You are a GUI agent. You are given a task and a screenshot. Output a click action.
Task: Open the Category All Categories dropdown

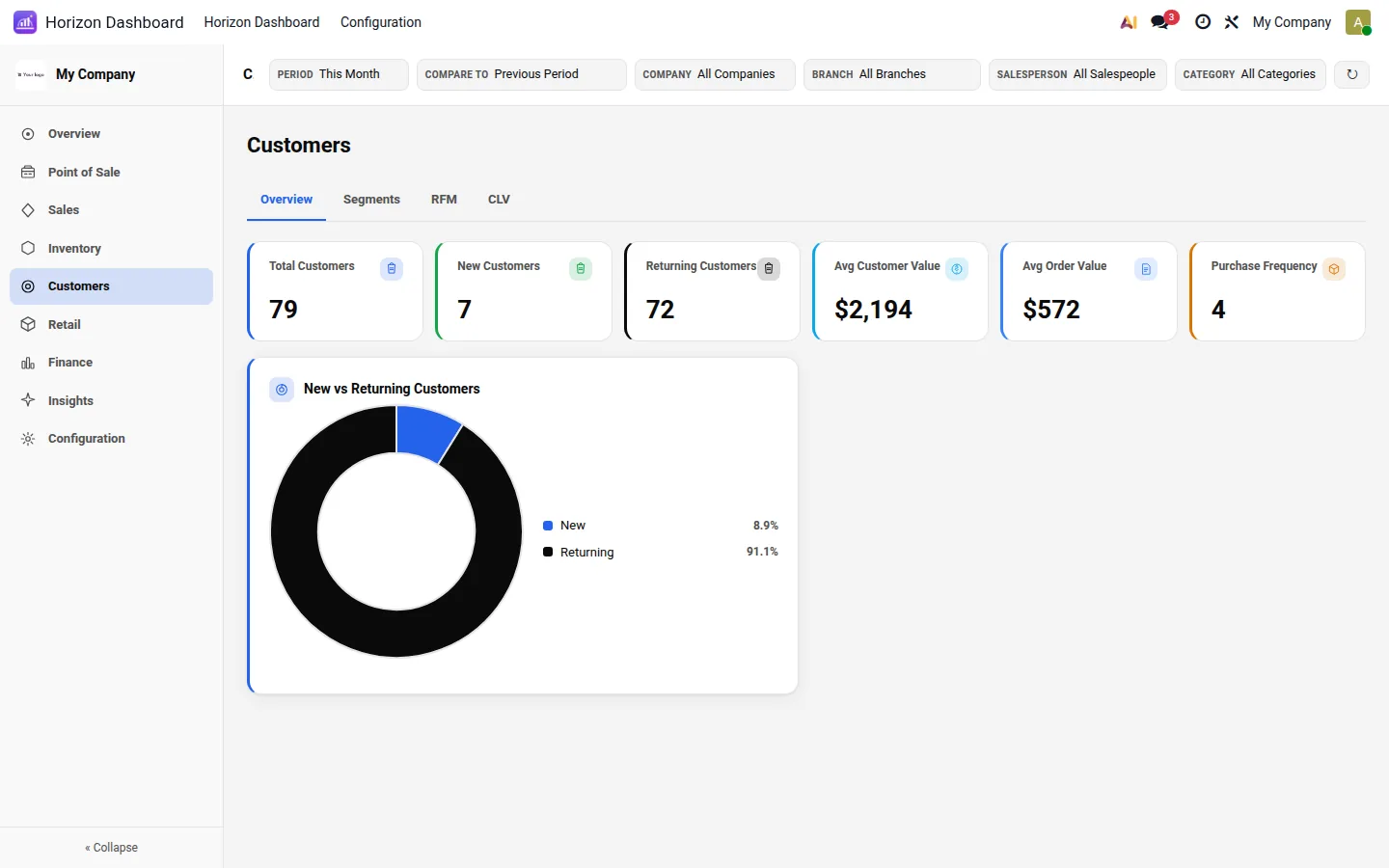(x=1250, y=74)
